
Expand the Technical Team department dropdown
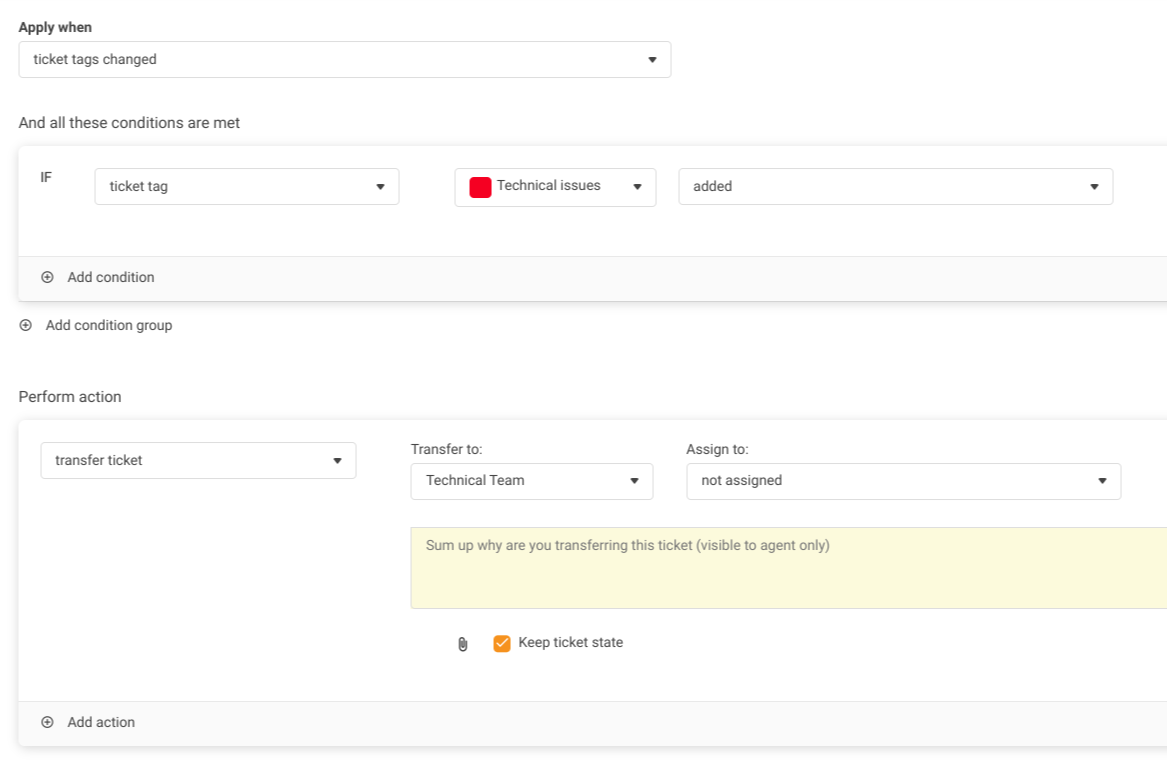click(531, 481)
